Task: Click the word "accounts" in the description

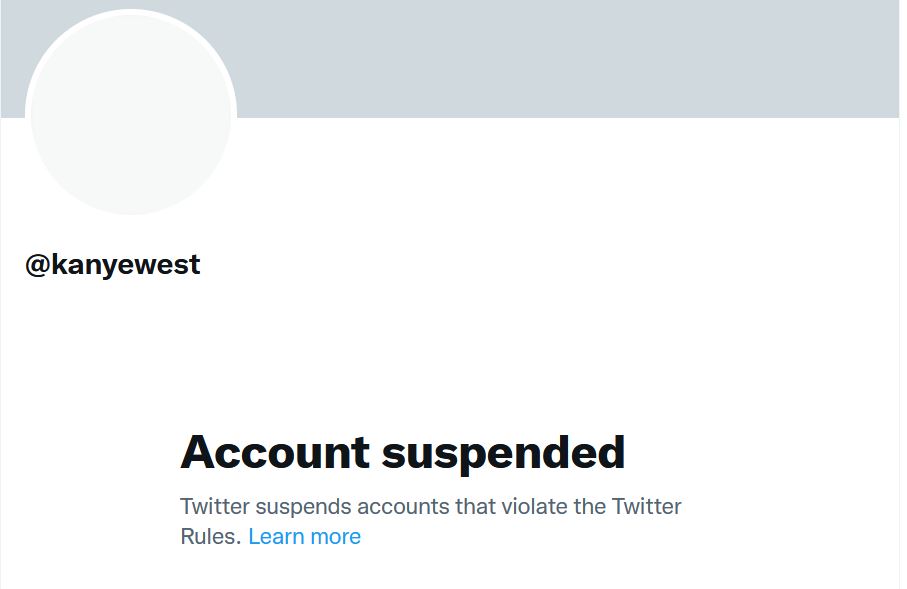Action: point(402,506)
